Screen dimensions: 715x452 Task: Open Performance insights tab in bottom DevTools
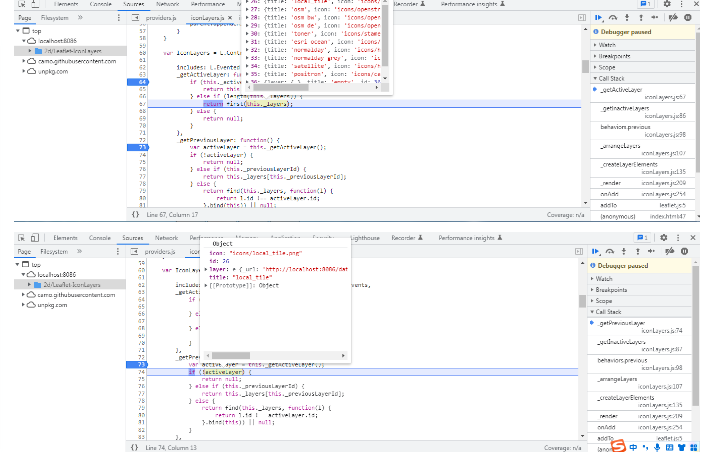coord(470,238)
